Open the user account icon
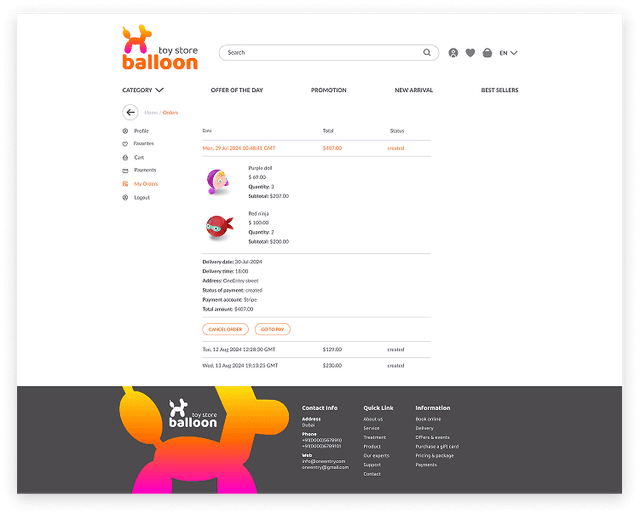 pos(454,53)
